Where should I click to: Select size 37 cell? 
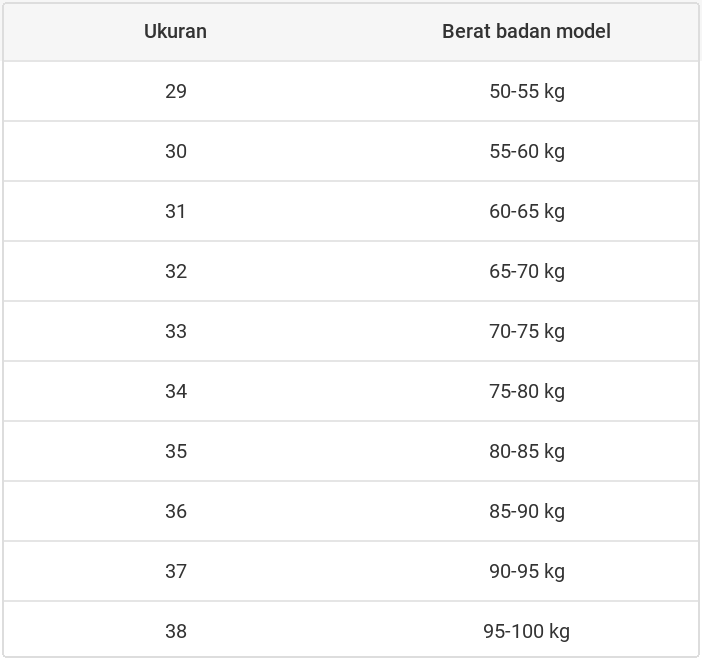(x=176, y=571)
